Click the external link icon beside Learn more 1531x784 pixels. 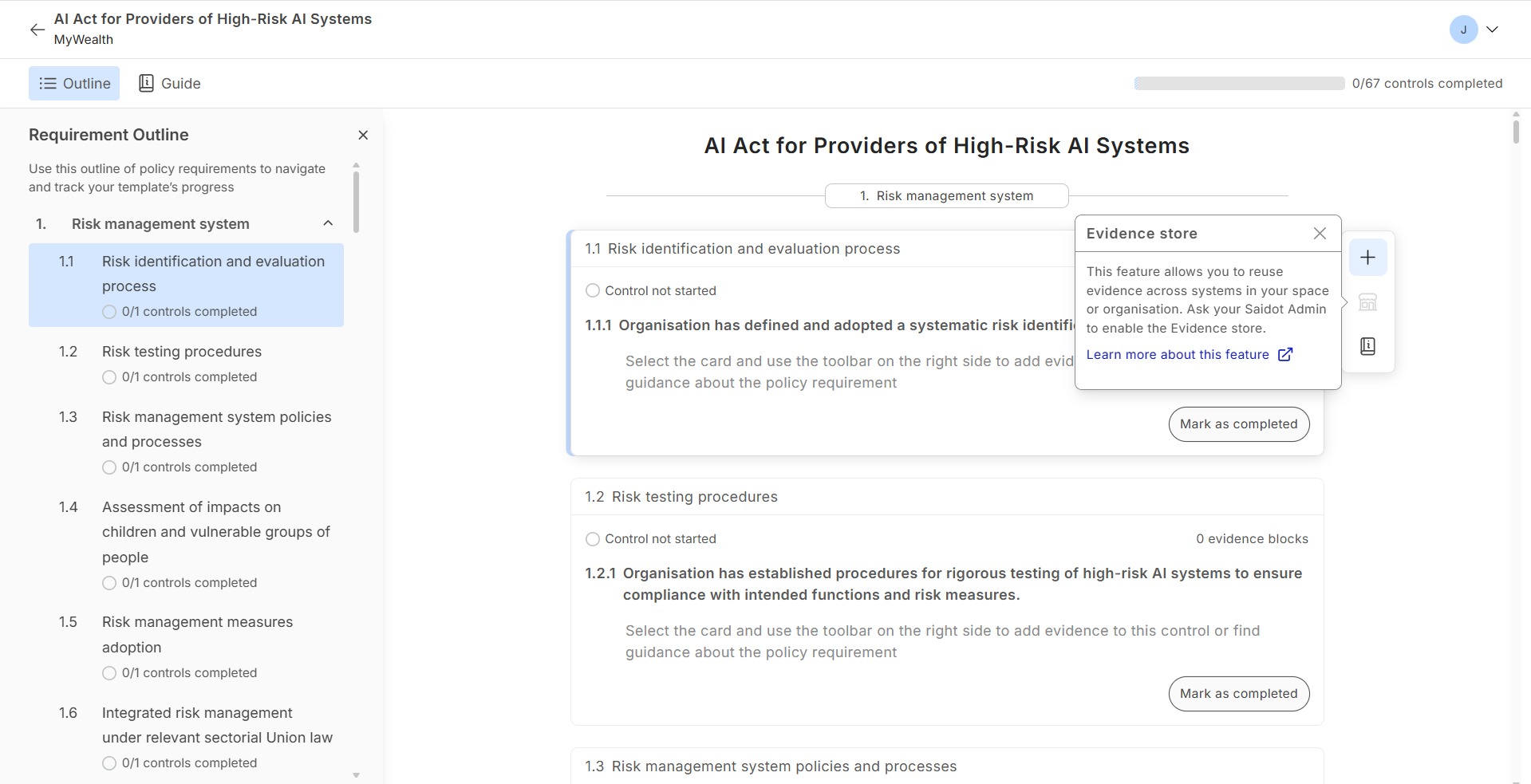(1285, 355)
